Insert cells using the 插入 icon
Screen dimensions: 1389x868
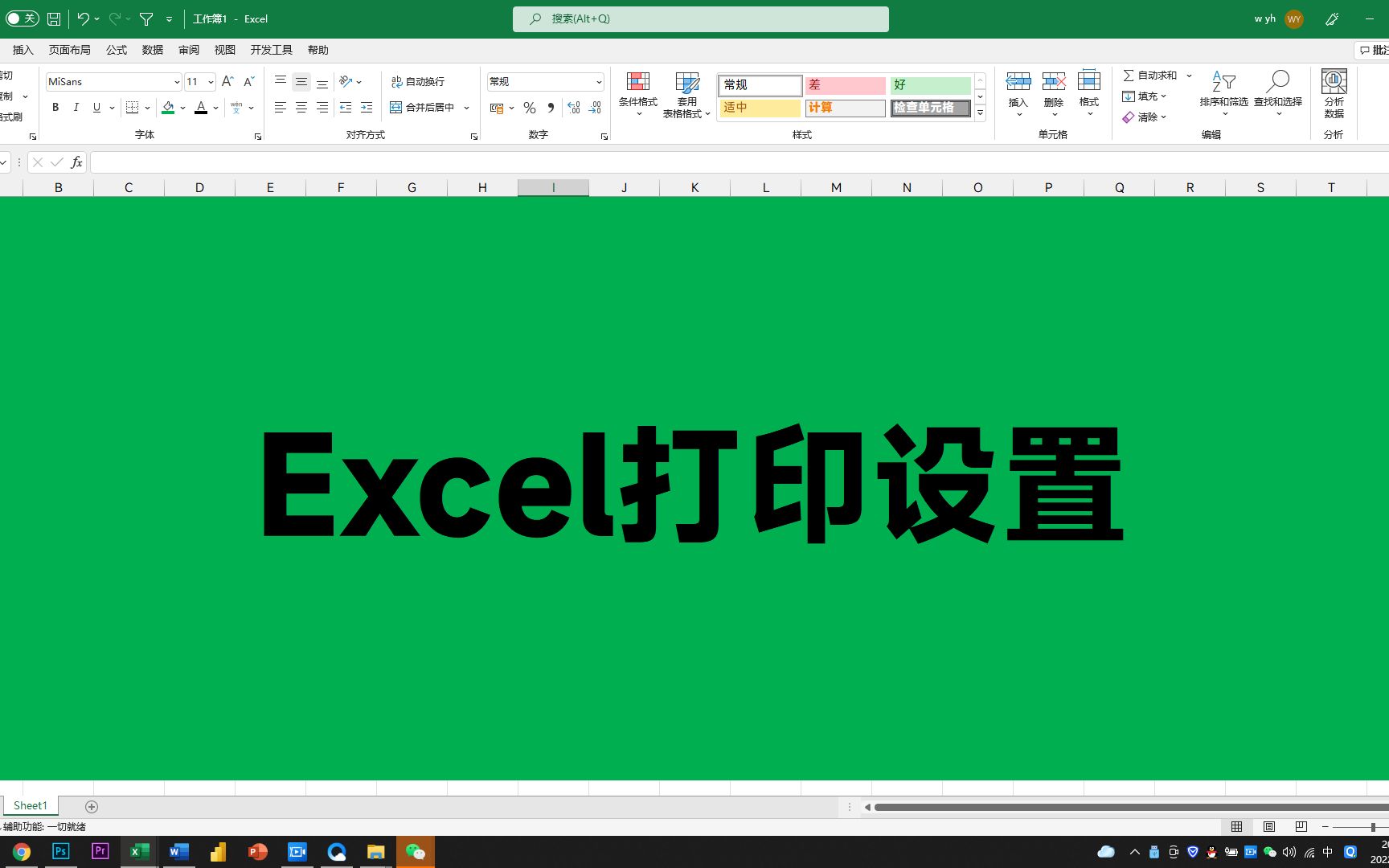pos(1018,88)
